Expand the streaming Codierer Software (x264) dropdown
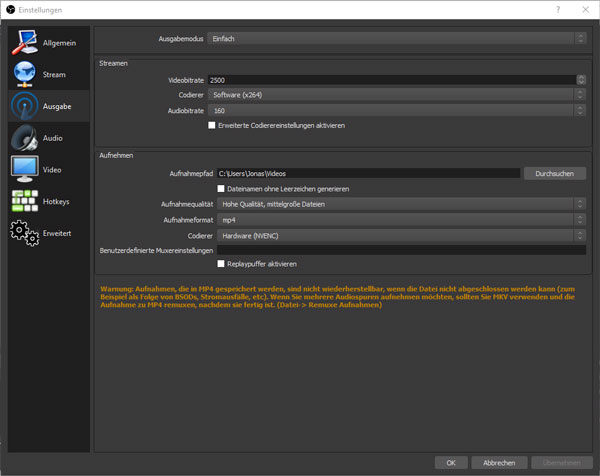 coord(396,95)
